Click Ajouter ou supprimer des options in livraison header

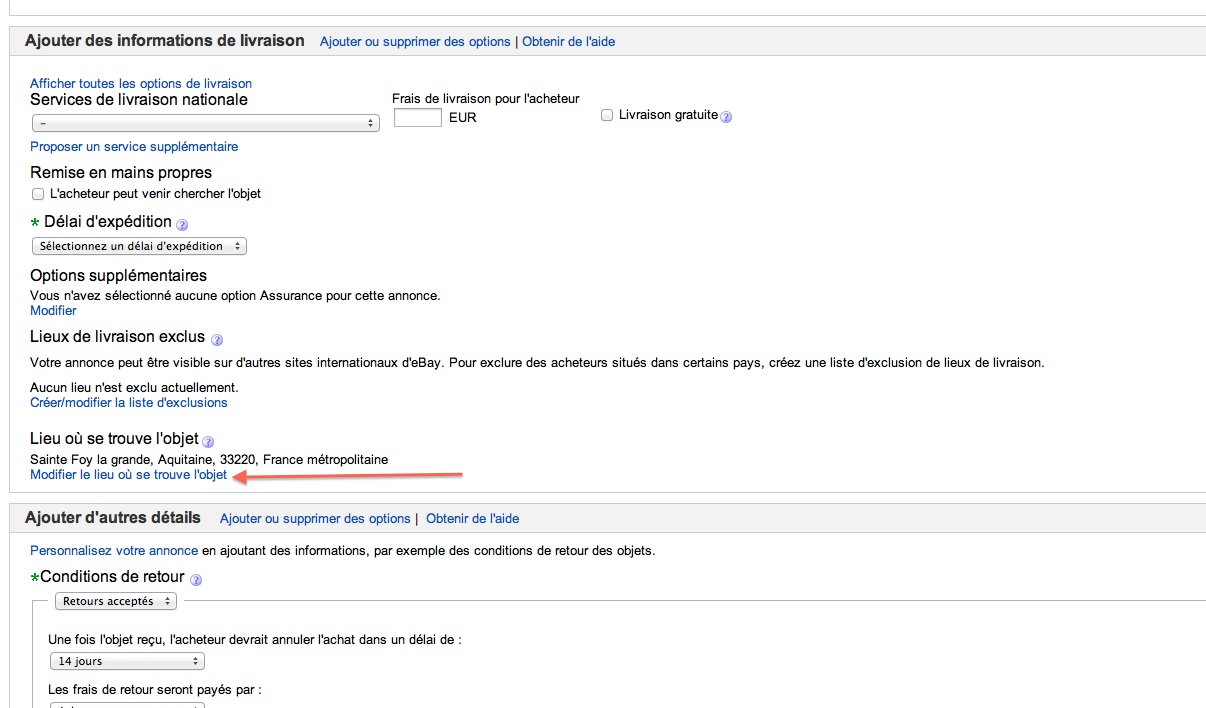click(x=415, y=42)
